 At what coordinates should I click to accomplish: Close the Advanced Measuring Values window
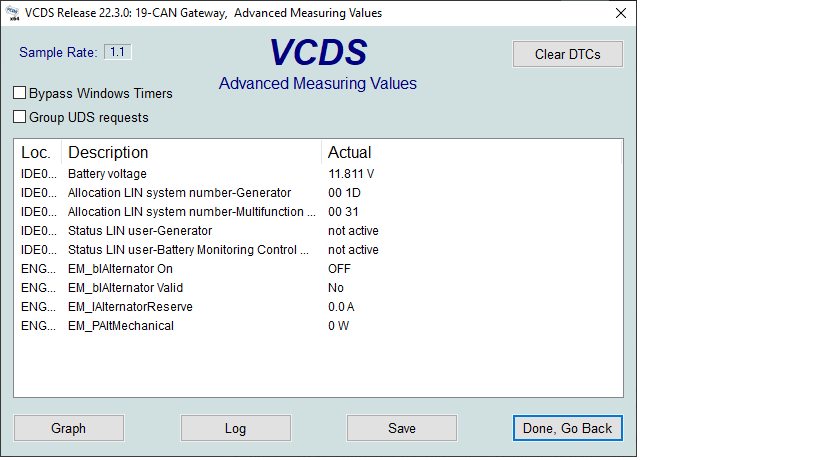click(621, 13)
